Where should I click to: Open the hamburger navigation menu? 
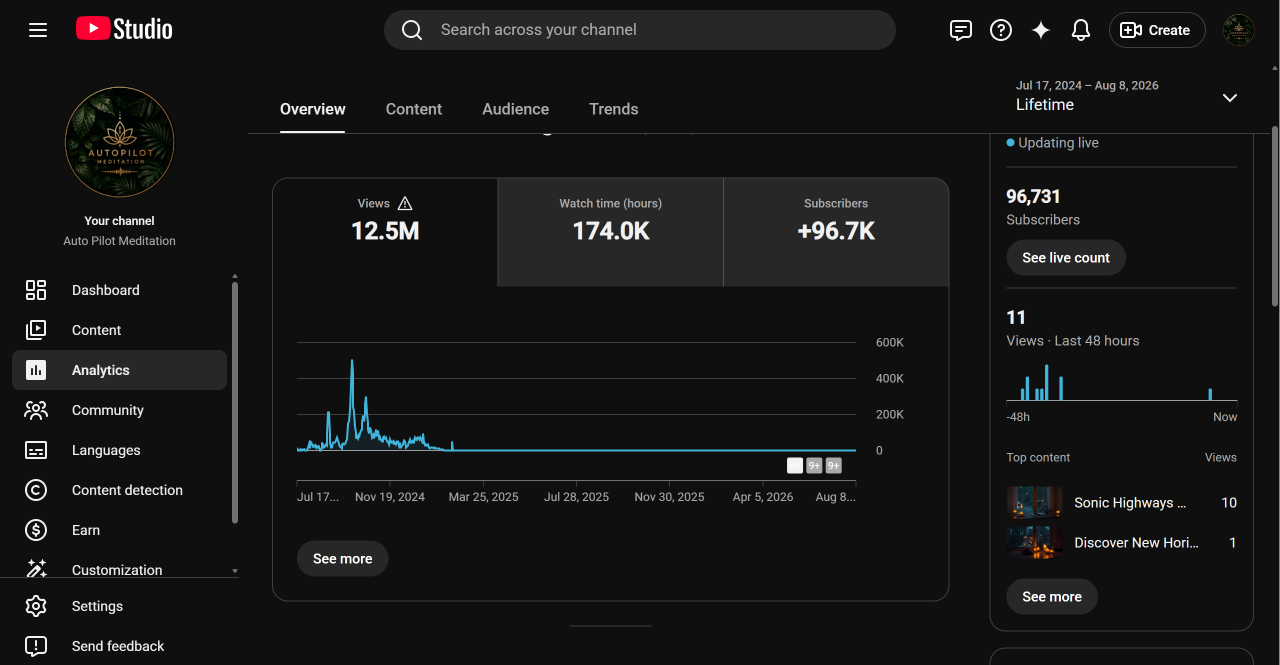click(x=38, y=30)
